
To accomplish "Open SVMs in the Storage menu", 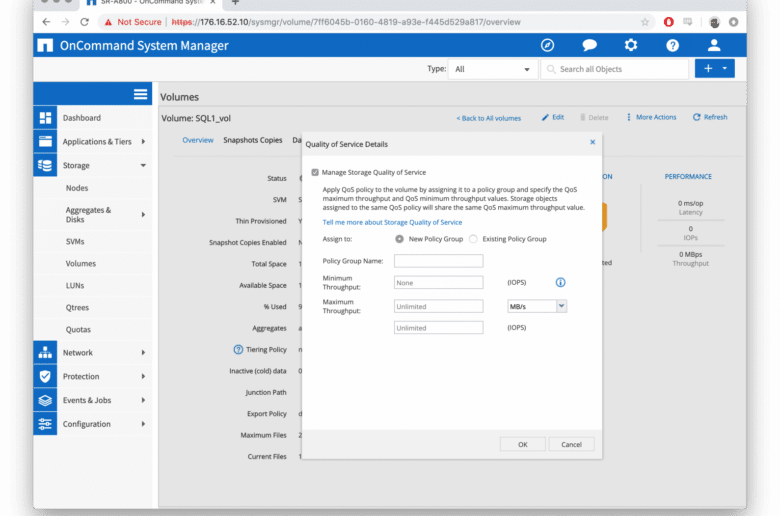I will (75, 241).
